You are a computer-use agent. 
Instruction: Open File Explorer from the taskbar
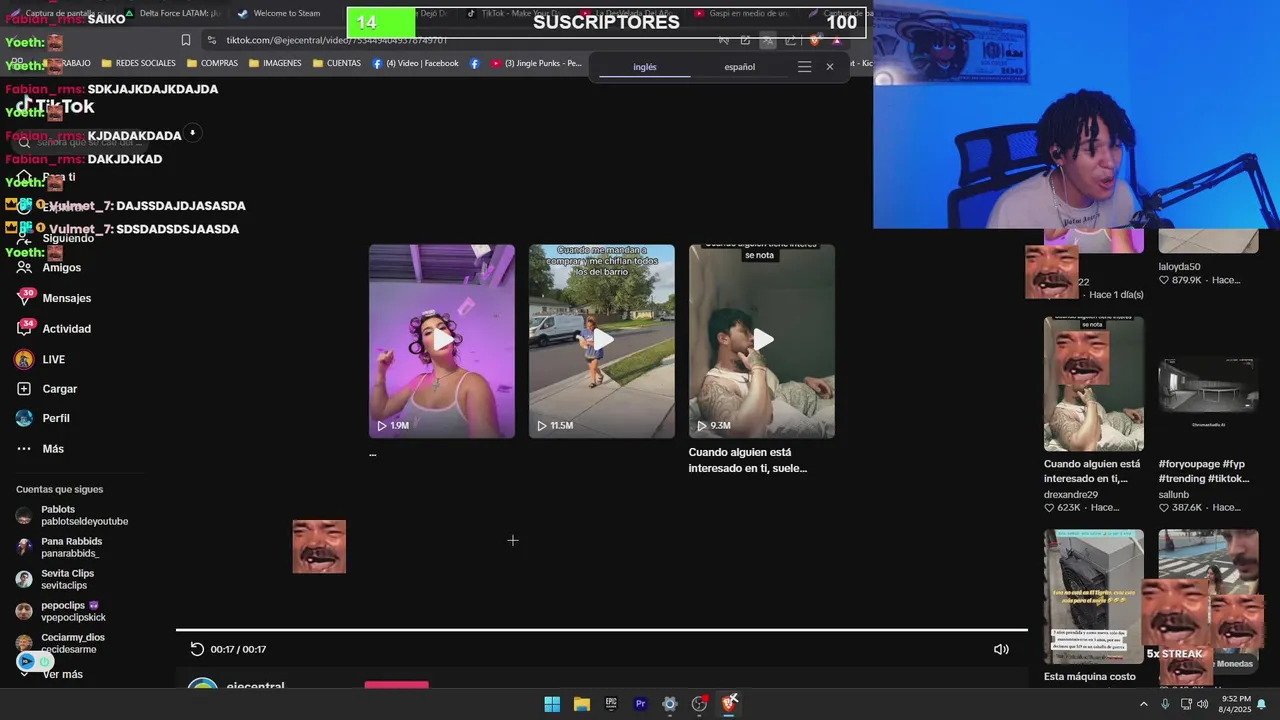581,704
